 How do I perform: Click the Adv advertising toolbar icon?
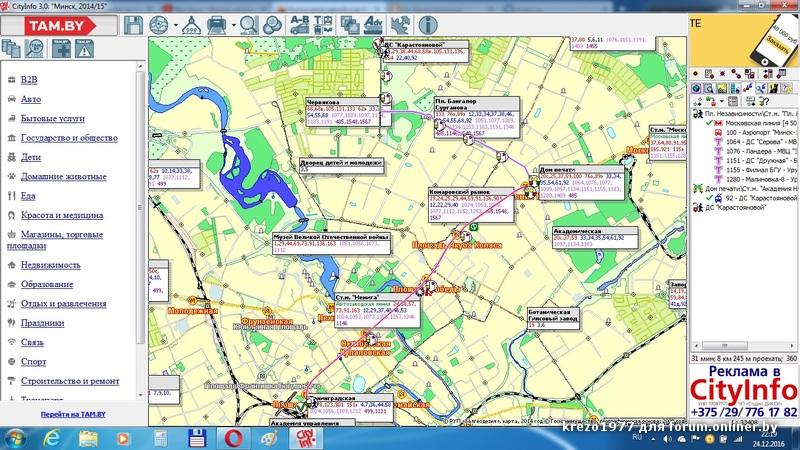tap(373, 25)
